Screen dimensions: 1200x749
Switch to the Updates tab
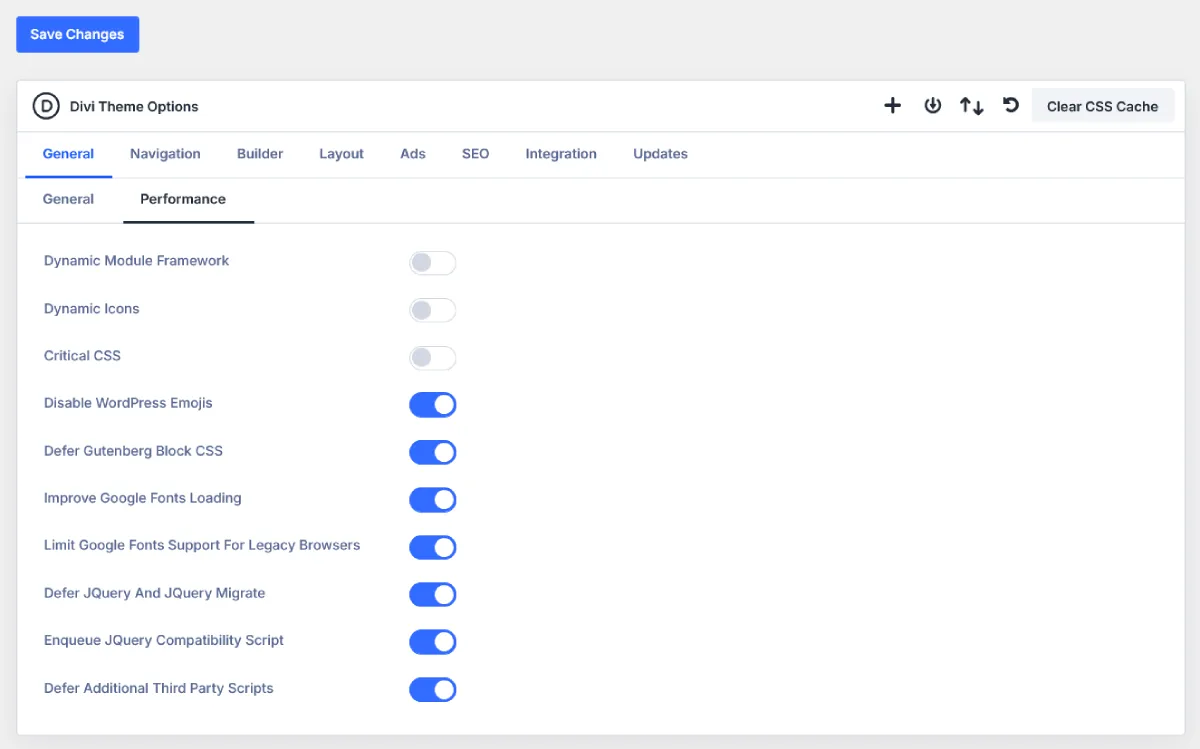click(x=660, y=154)
